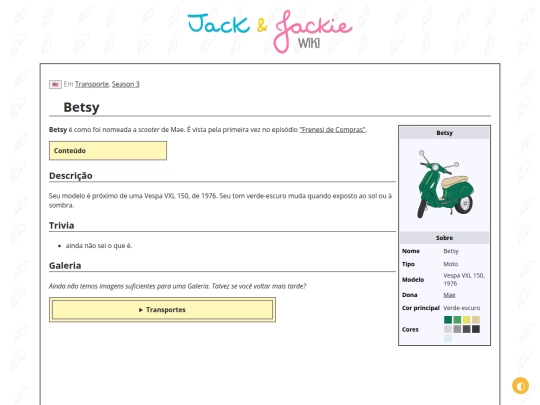This screenshot has width=540, height=405.
Task: Click the Trivia section heading
Action: pos(61,226)
